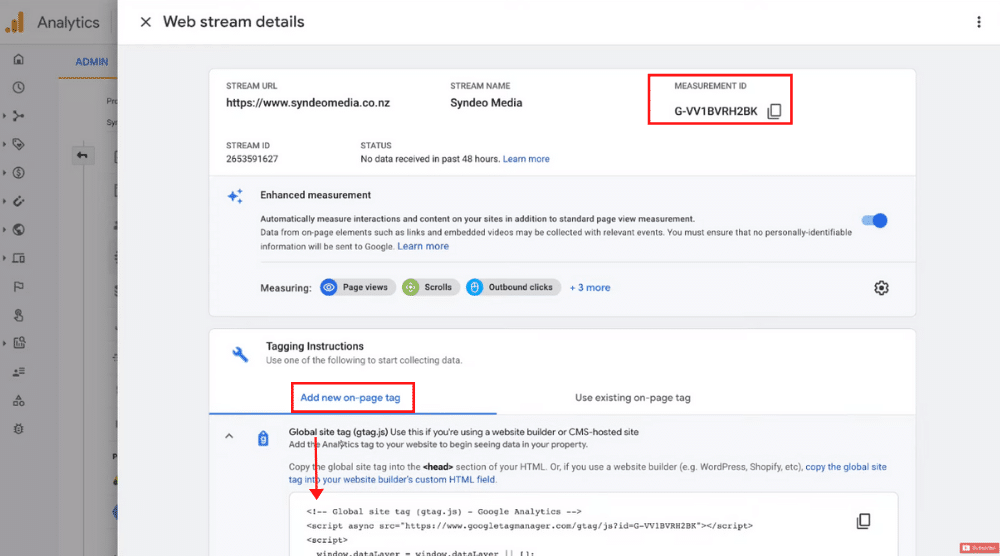Click the Tagging Instructions heading
1000x556 pixels.
(x=314, y=346)
